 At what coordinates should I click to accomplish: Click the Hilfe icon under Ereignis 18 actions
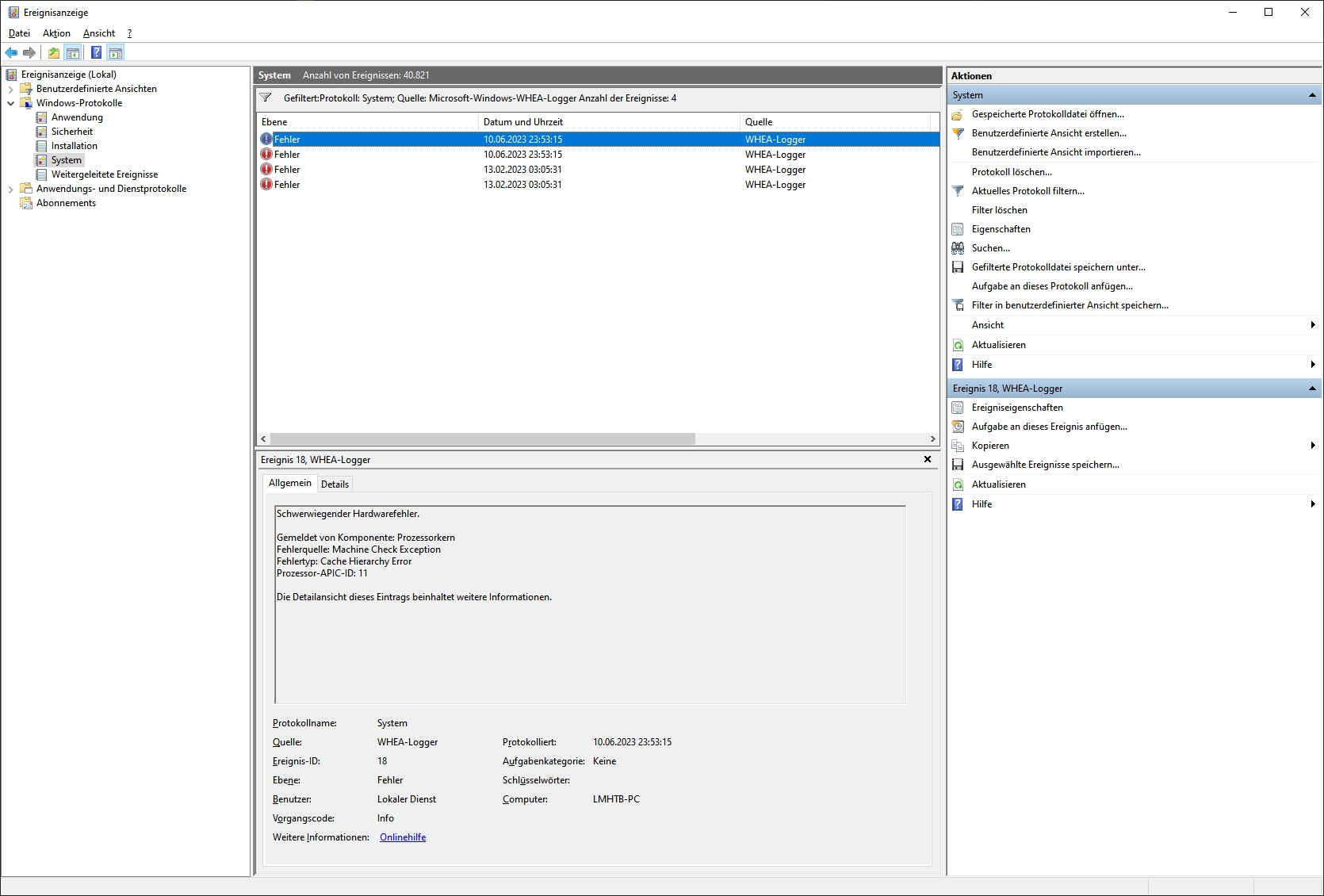(x=958, y=504)
